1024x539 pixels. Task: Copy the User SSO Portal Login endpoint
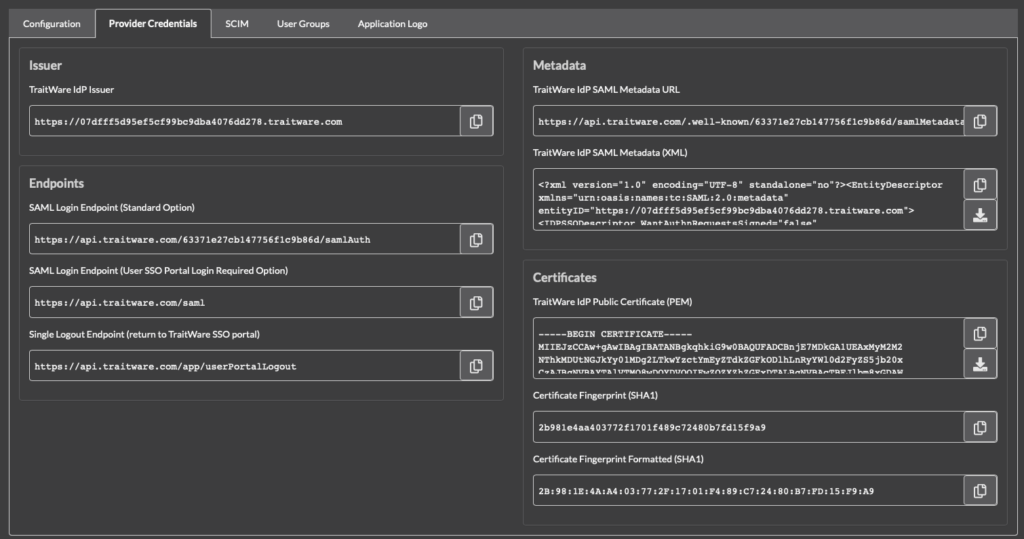476,302
